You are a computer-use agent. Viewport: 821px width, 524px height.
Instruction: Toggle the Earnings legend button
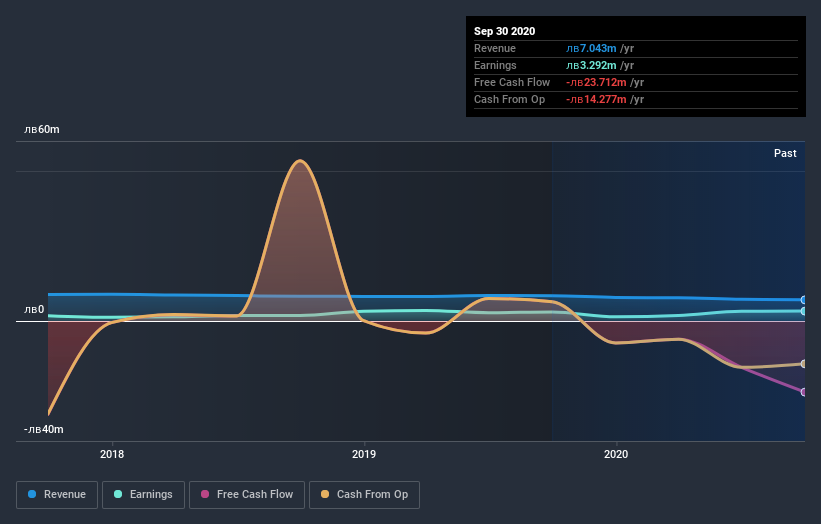pos(143,495)
